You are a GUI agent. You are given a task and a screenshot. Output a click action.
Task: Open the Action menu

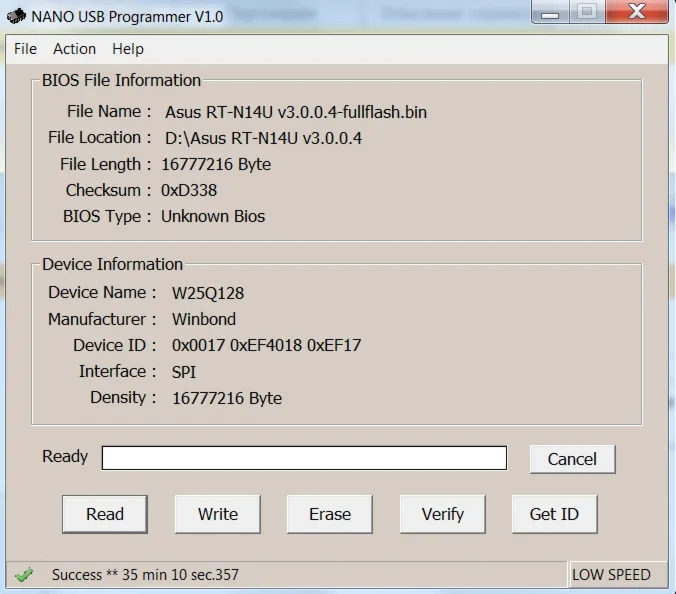point(74,49)
